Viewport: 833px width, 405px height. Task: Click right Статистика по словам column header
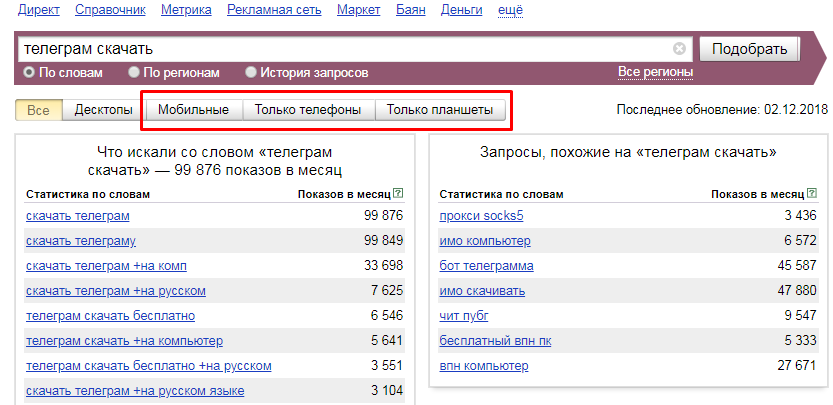coord(502,194)
